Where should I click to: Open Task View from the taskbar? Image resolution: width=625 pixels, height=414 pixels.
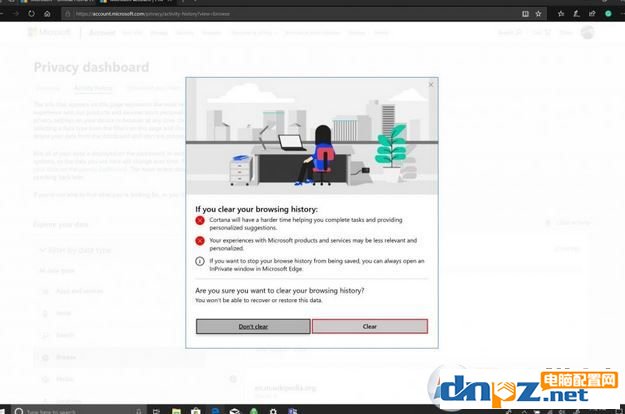pyautogui.click(x=156, y=411)
